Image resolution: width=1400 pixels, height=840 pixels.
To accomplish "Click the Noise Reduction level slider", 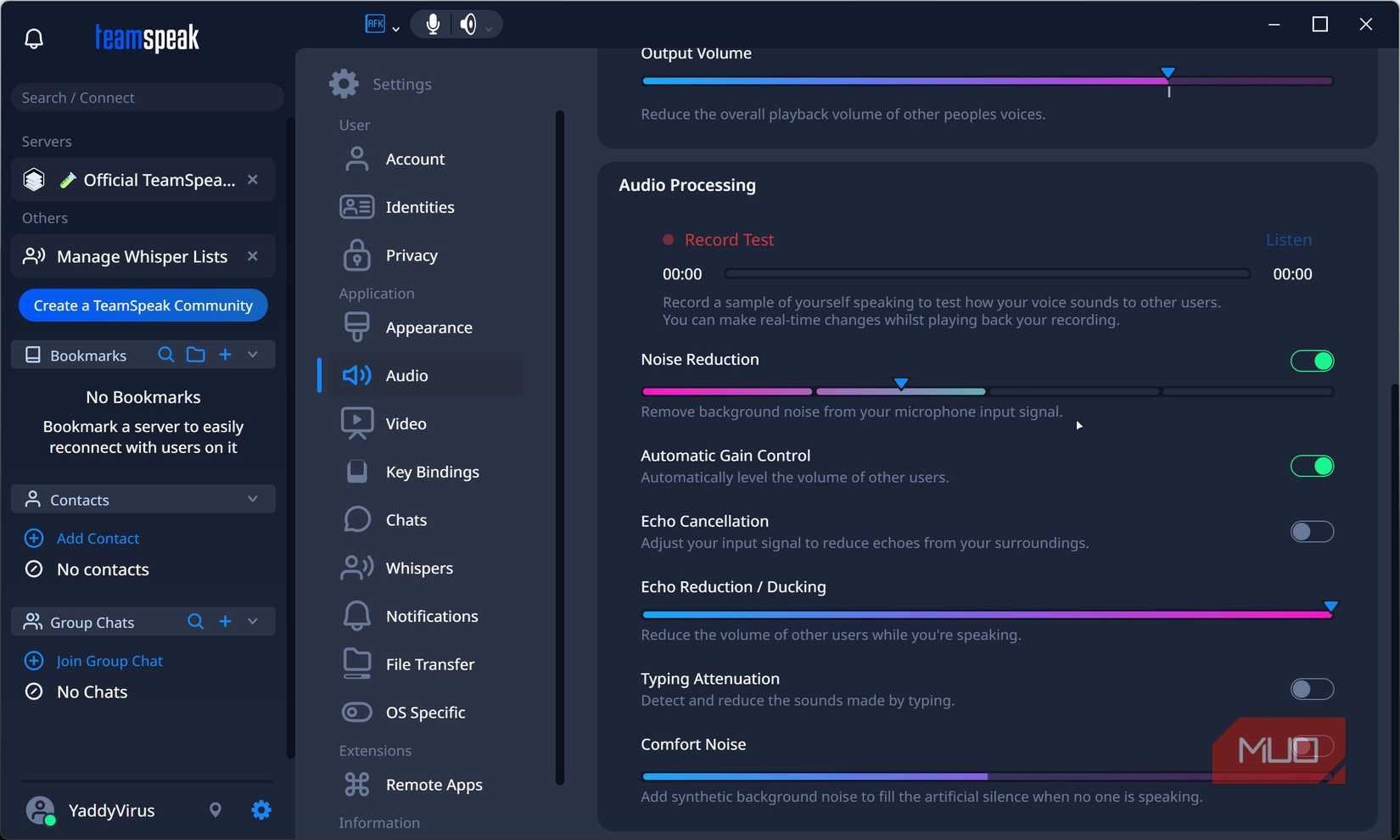I will coord(988,391).
